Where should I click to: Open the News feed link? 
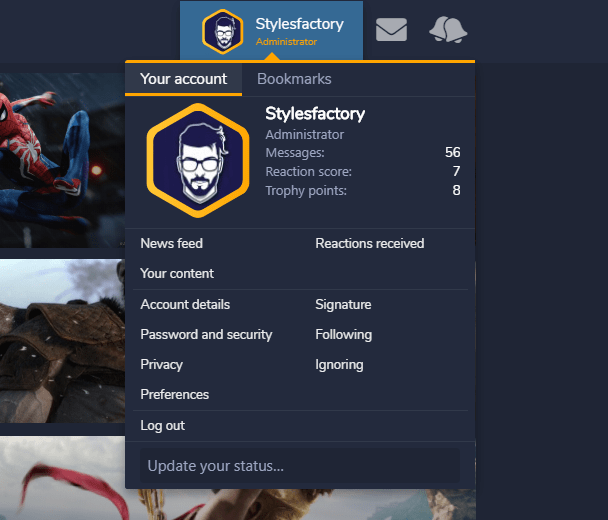171,243
